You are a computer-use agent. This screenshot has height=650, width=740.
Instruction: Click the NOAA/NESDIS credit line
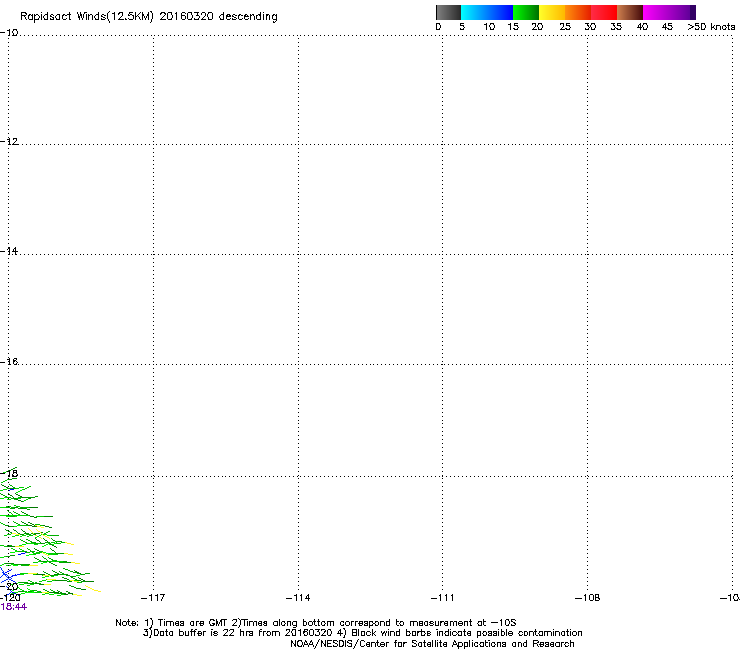[432, 644]
